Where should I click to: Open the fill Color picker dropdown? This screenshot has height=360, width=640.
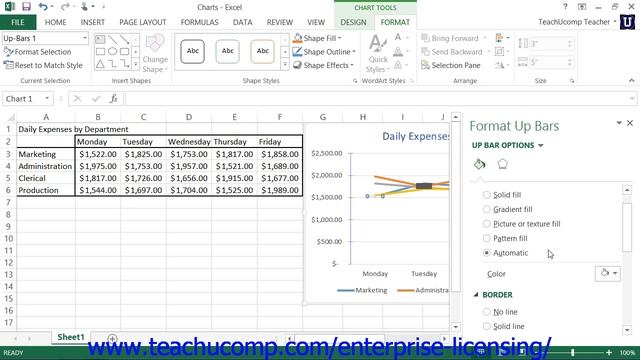[x=608, y=273]
